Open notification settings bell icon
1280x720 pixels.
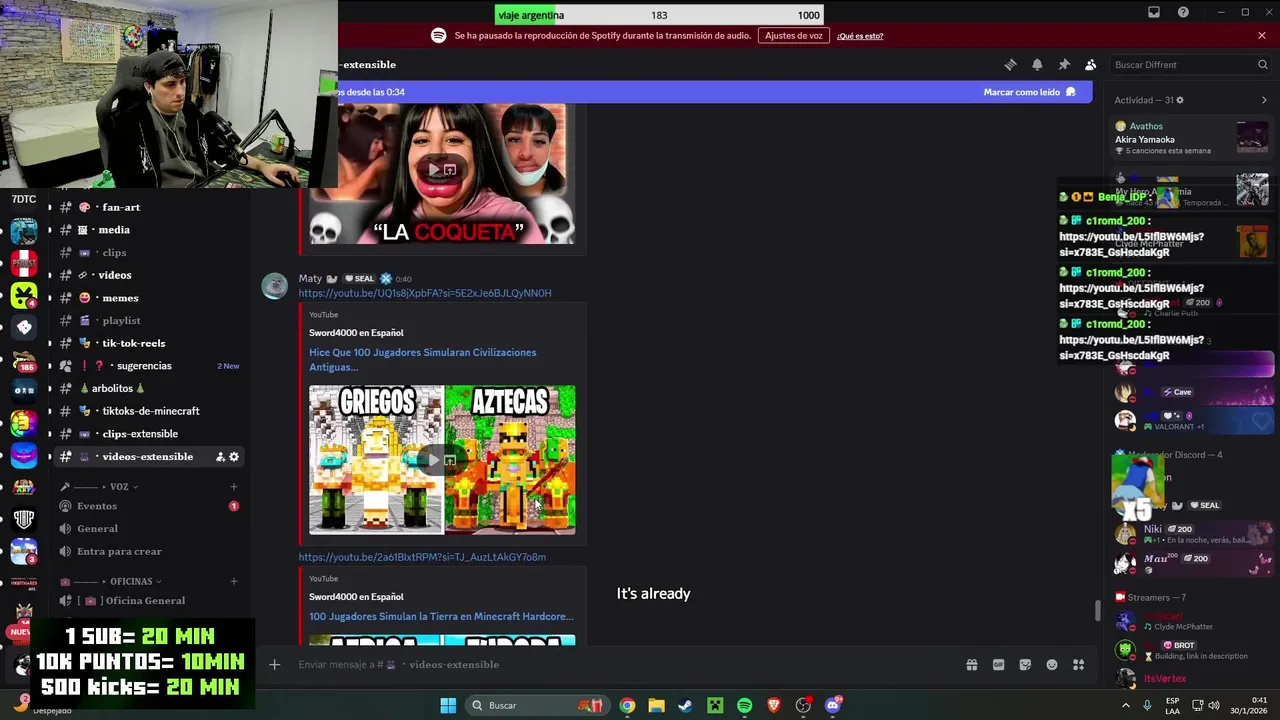[1037, 65]
